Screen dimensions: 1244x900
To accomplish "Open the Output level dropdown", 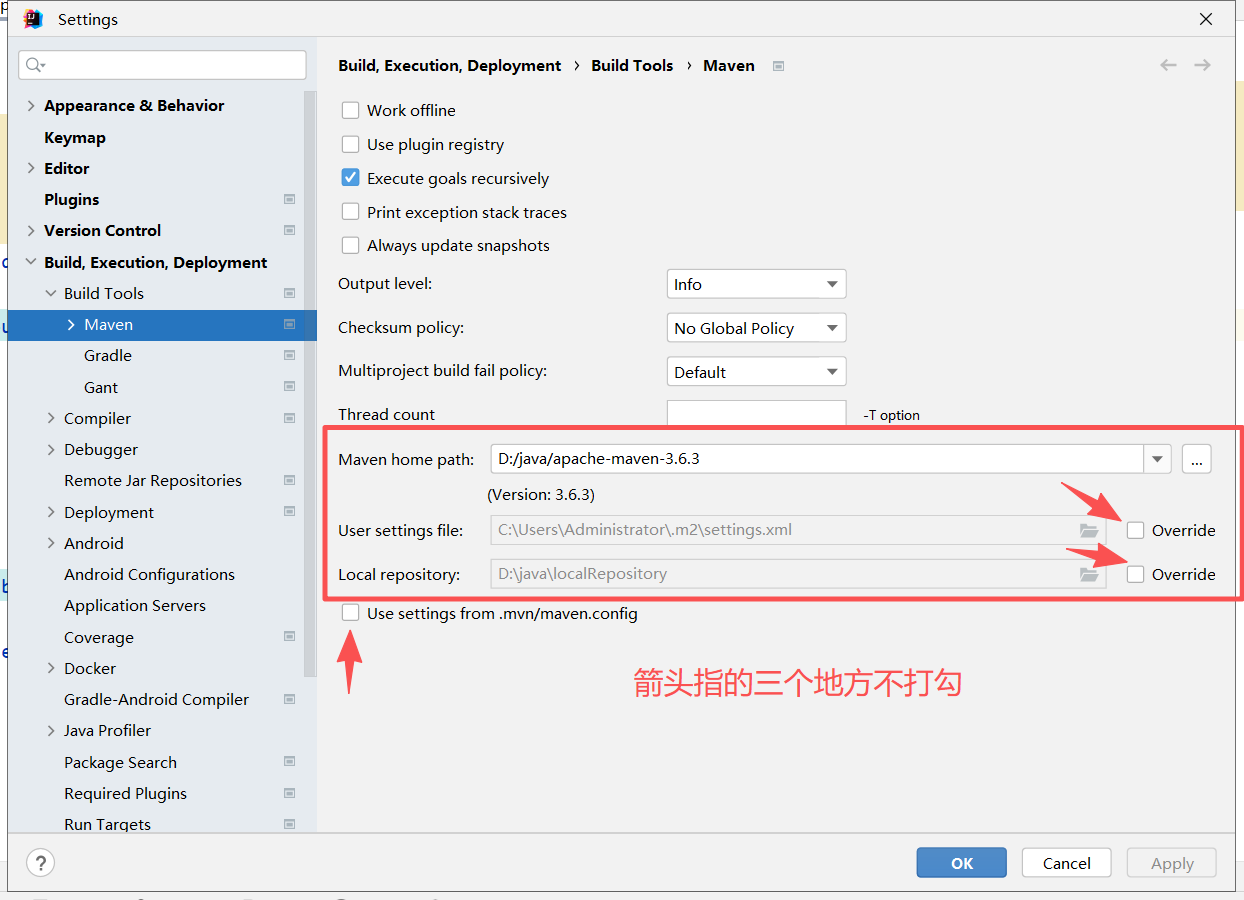I will [x=756, y=284].
